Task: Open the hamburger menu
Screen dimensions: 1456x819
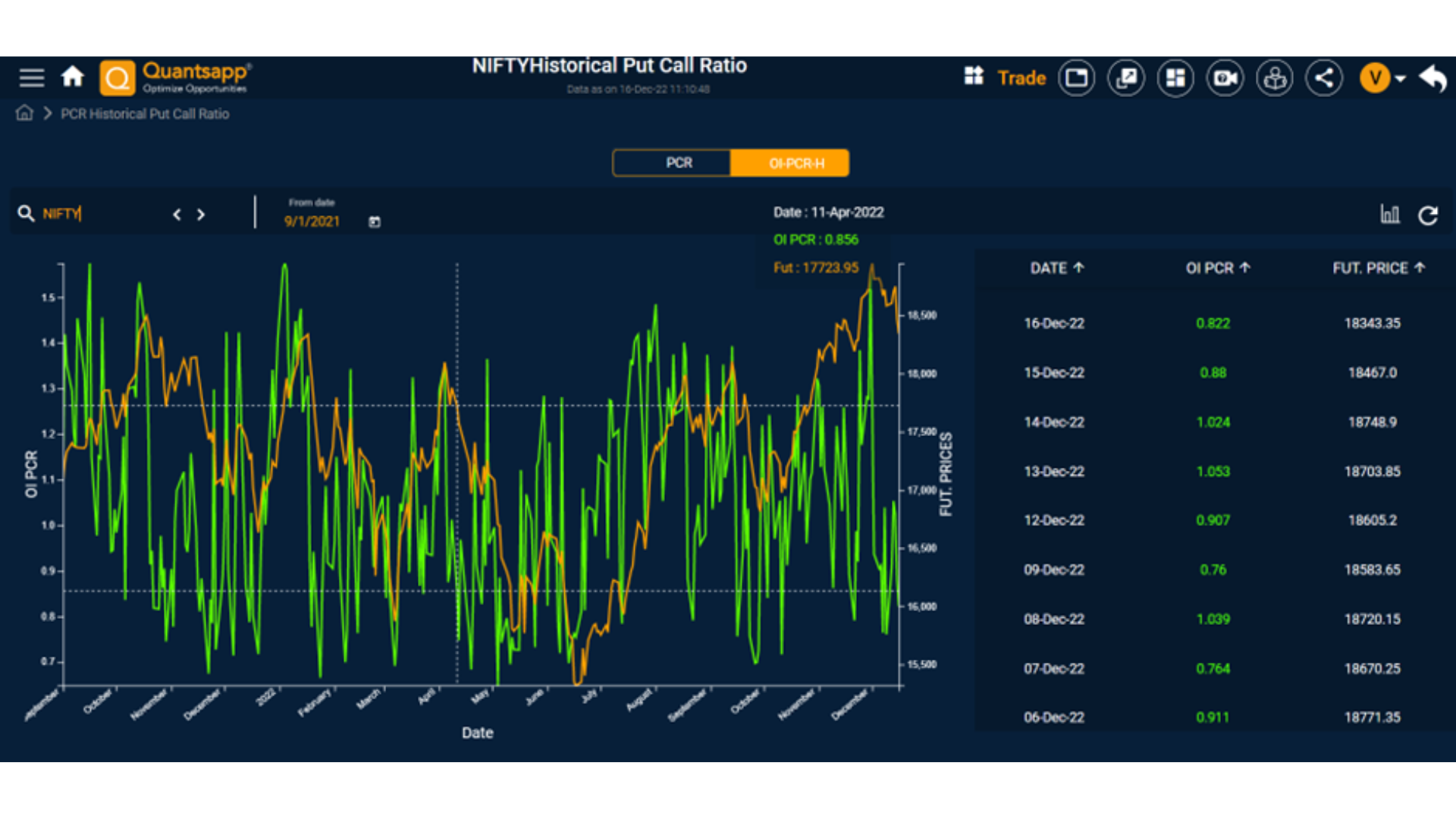Action: pyautogui.click(x=32, y=77)
